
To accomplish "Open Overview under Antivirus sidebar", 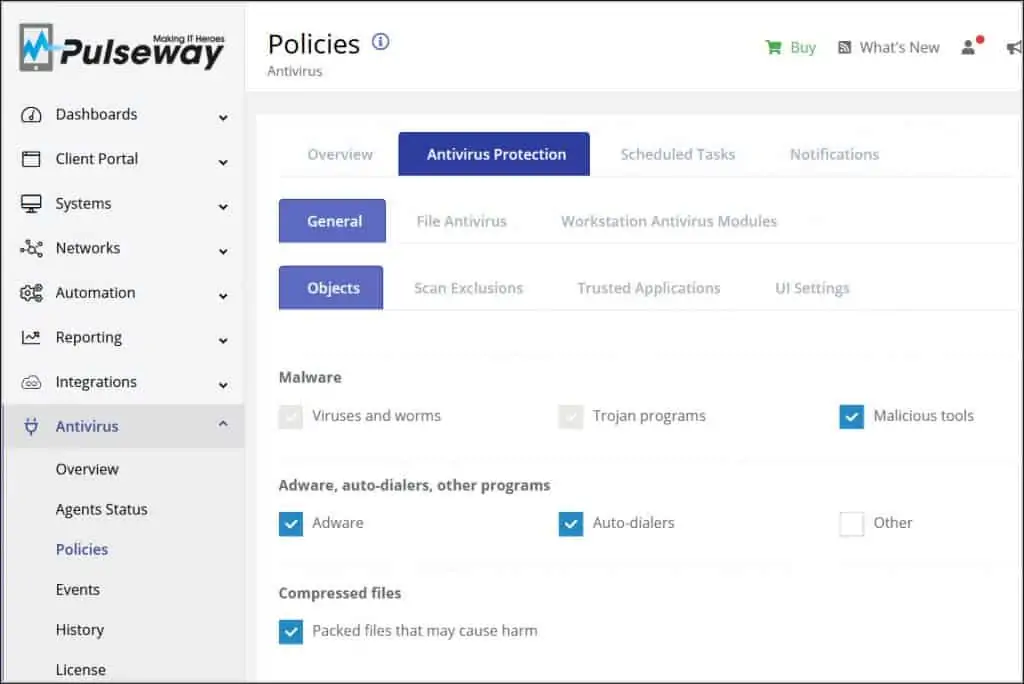I will (88, 469).
